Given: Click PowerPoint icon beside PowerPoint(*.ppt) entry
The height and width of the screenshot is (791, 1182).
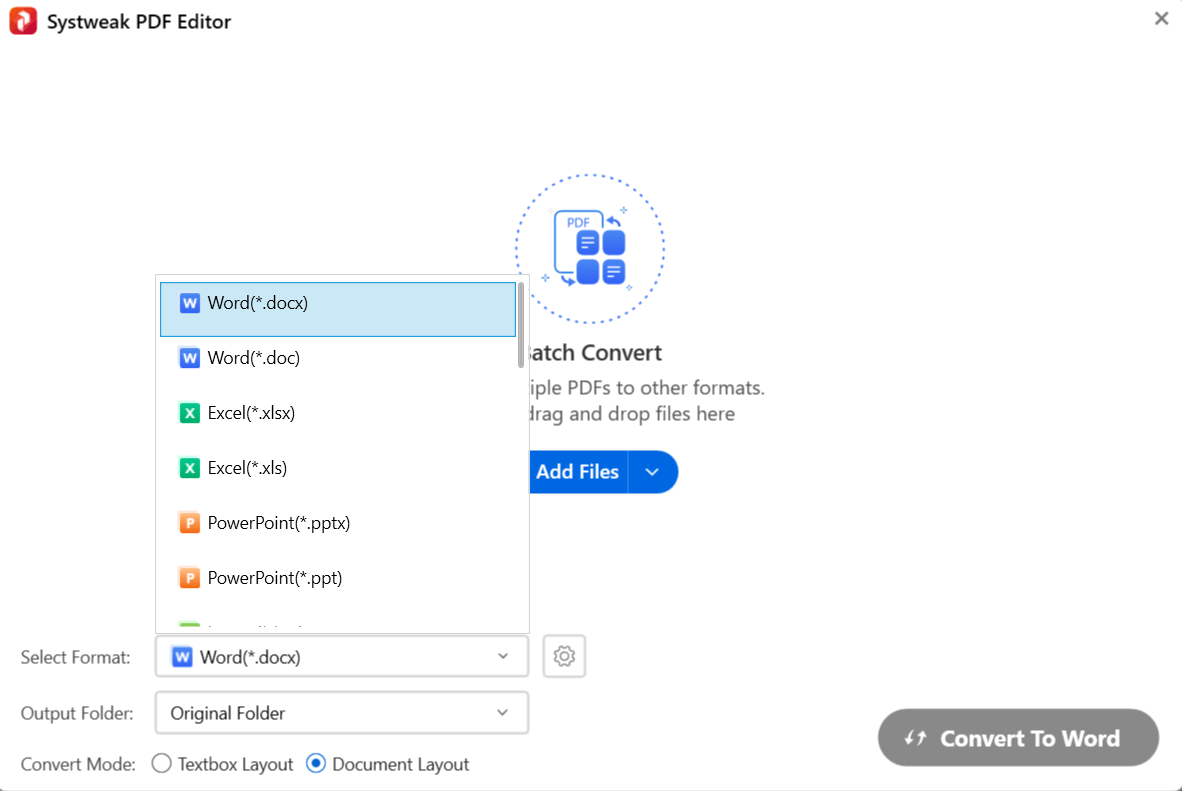Looking at the screenshot, I should (189, 578).
